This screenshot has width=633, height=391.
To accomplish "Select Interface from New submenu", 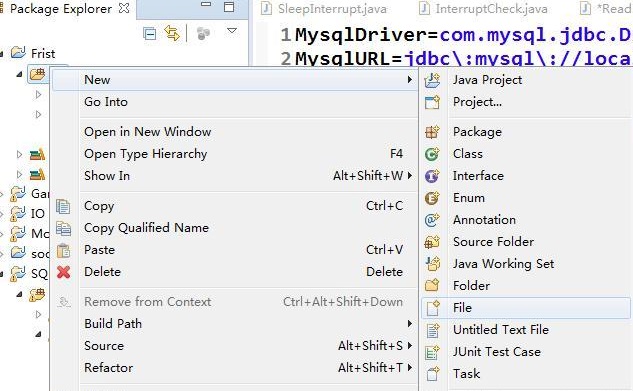I will (526, 176).
